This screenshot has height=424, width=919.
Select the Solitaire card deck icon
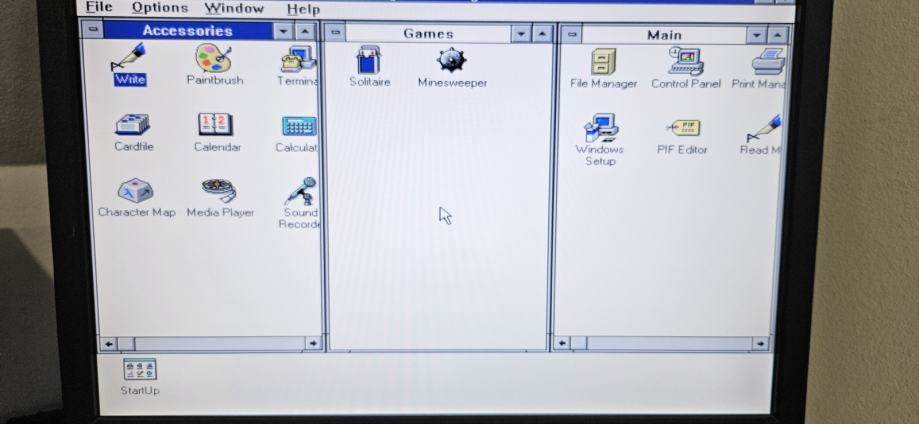pos(369,60)
